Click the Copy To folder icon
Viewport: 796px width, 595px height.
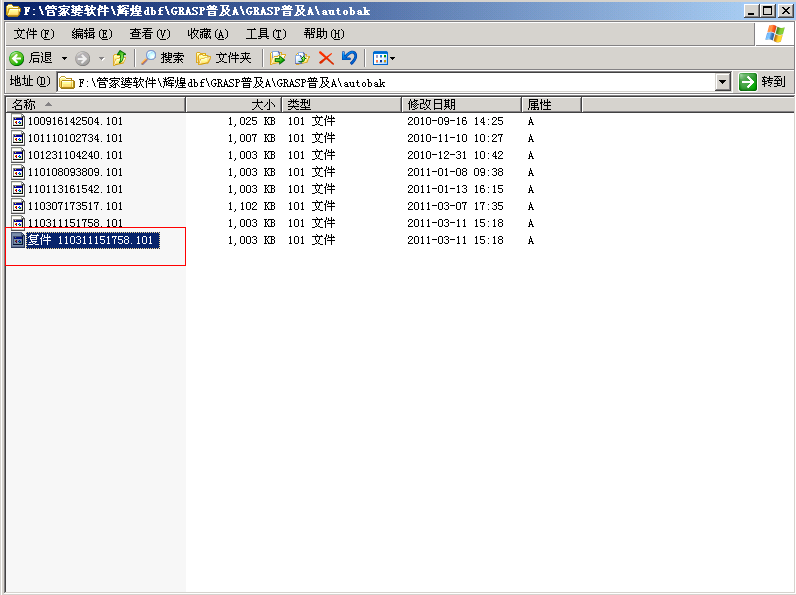tap(301, 58)
